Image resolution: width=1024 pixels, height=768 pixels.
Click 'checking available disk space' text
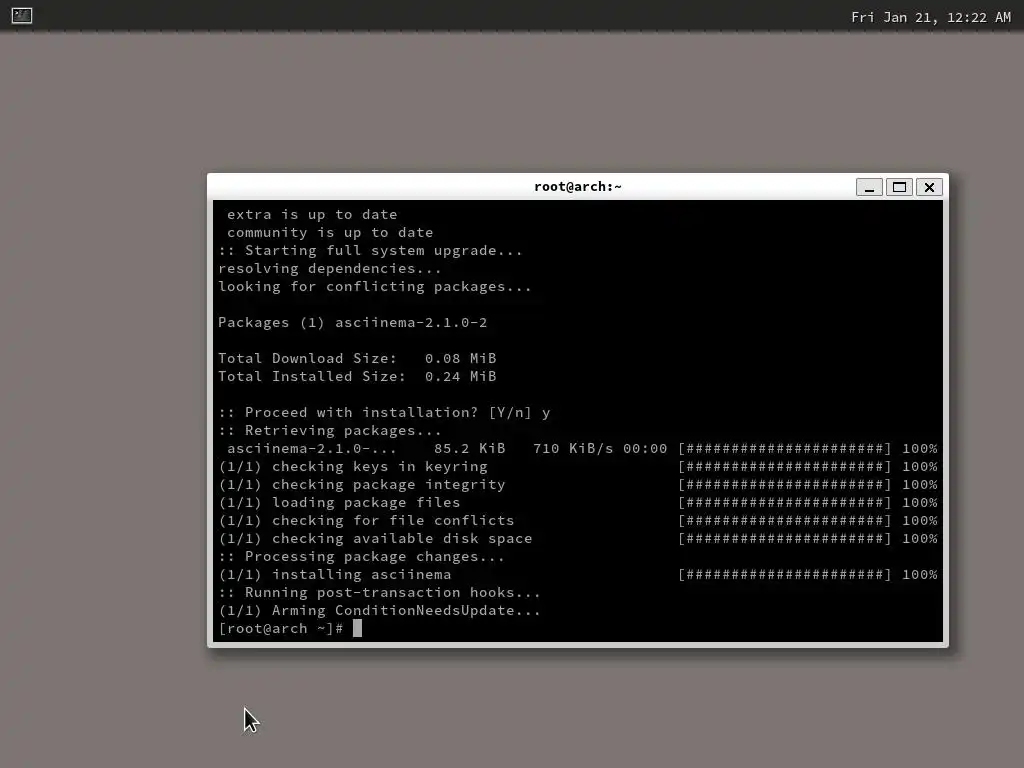click(402, 539)
